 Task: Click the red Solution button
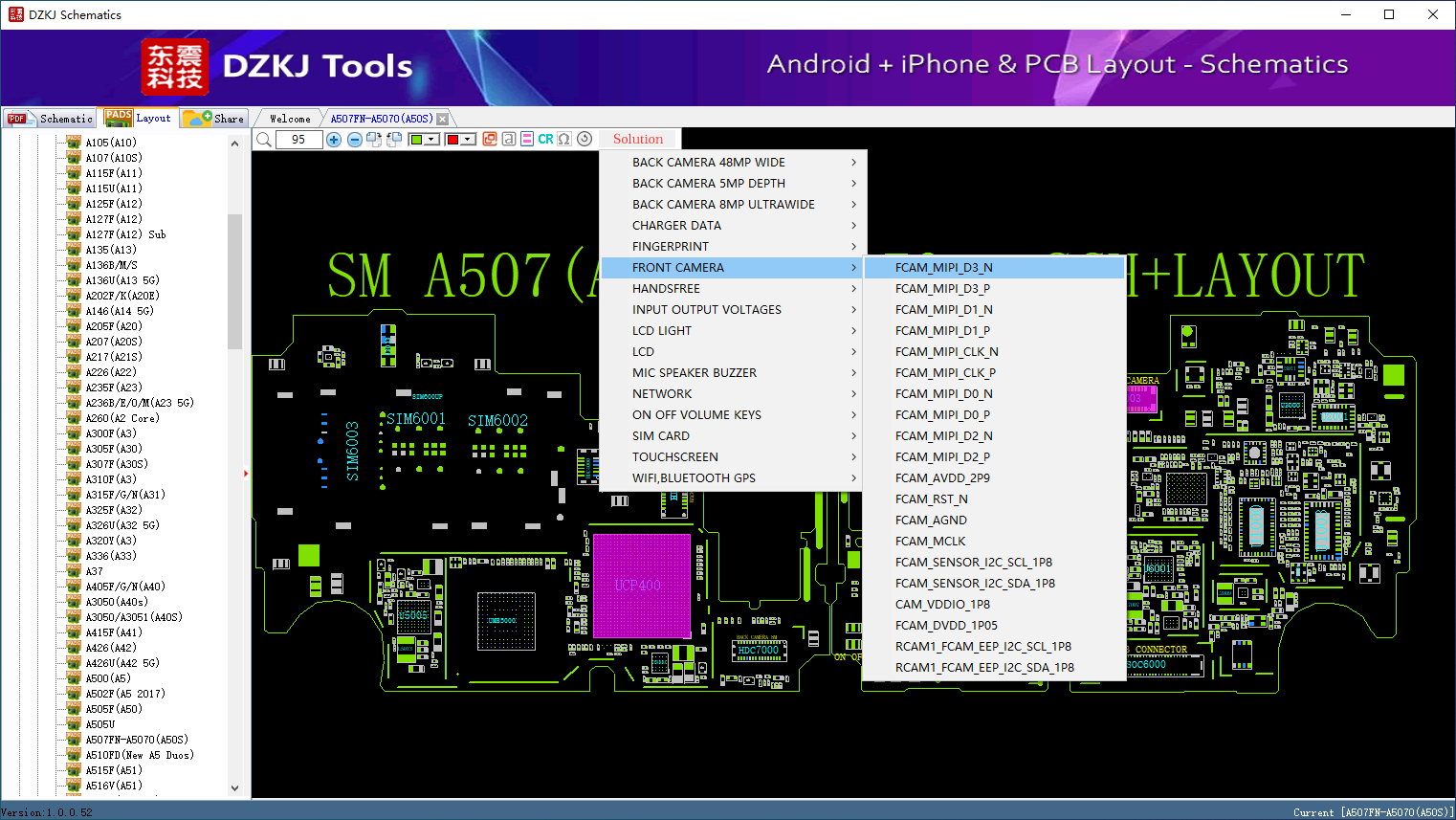638,139
